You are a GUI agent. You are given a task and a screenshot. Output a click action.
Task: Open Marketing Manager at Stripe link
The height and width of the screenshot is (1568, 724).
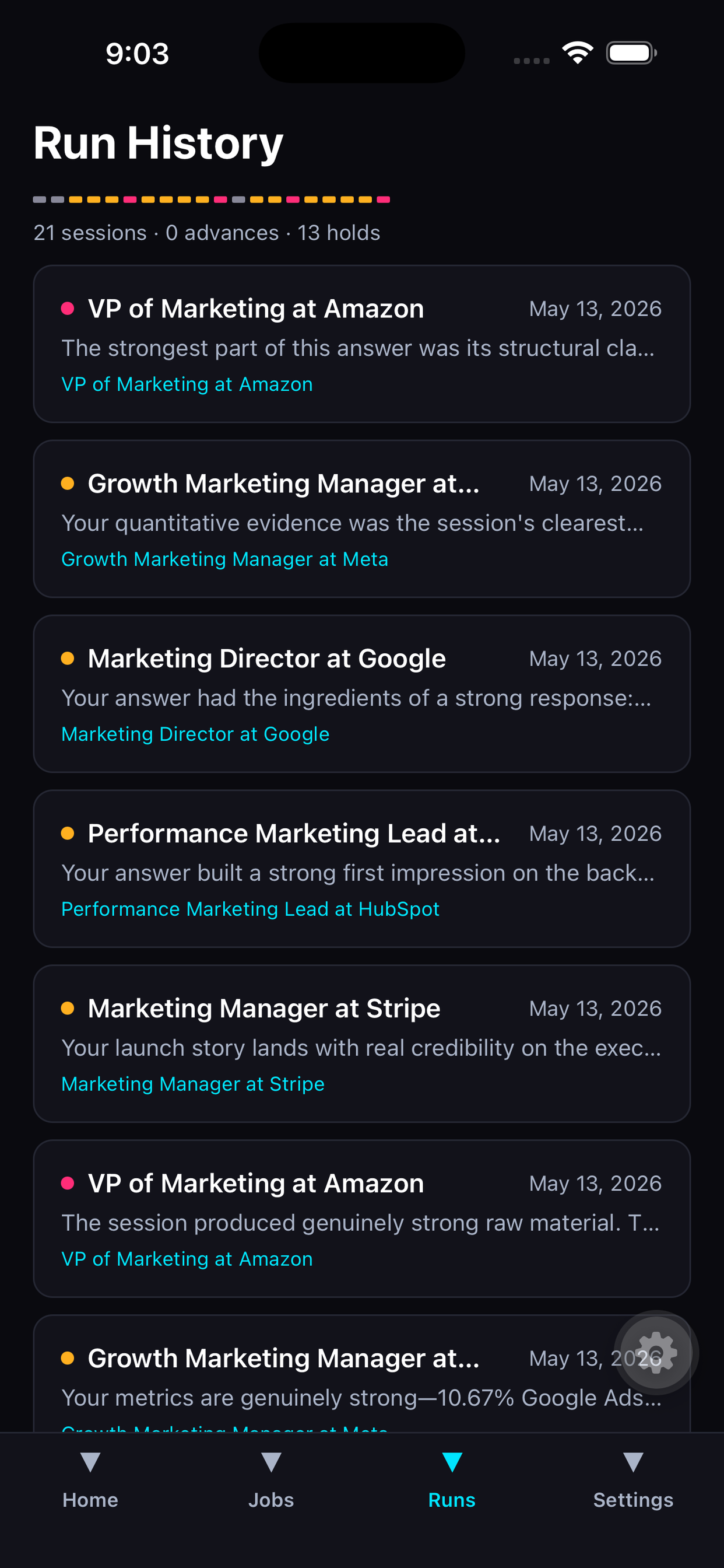tap(193, 1083)
